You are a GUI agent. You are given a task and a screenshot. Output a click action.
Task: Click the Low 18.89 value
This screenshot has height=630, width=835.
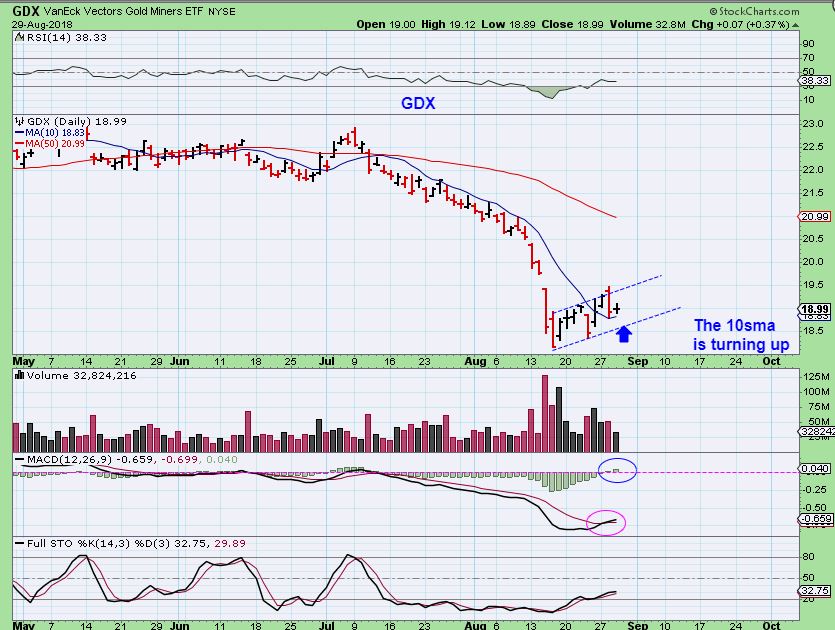(508, 24)
